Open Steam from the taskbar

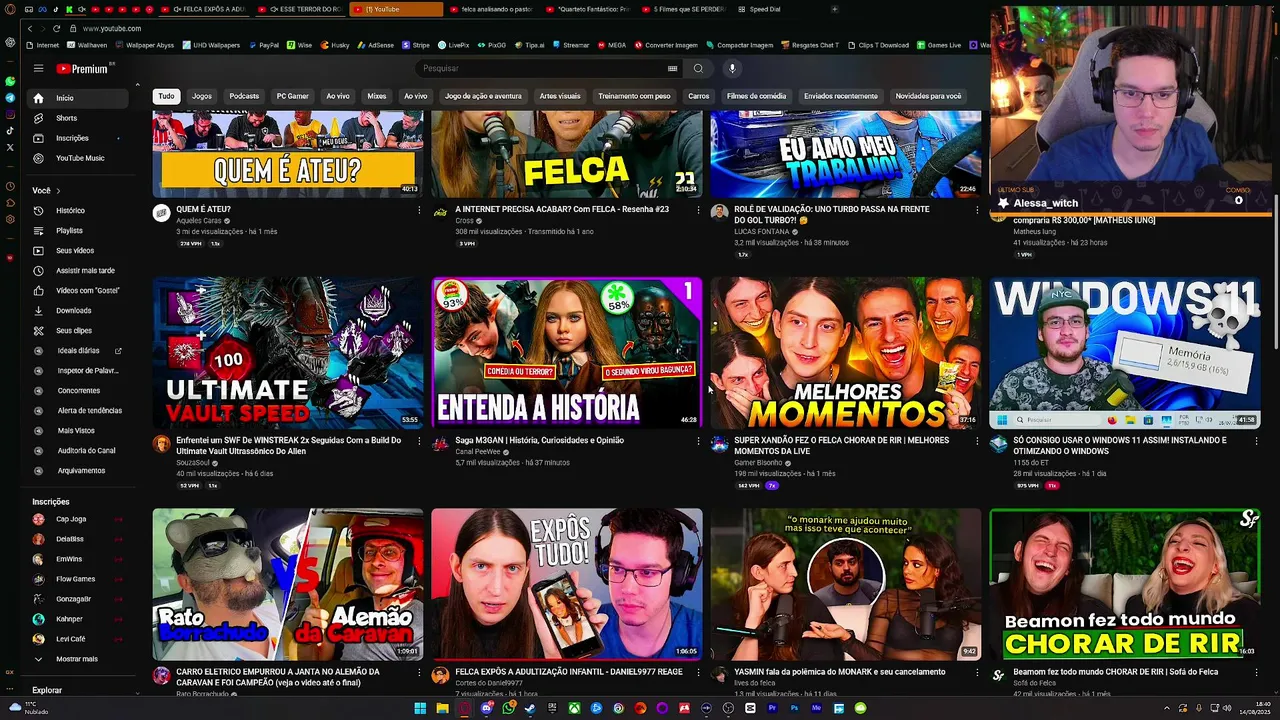click(x=530, y=708)
